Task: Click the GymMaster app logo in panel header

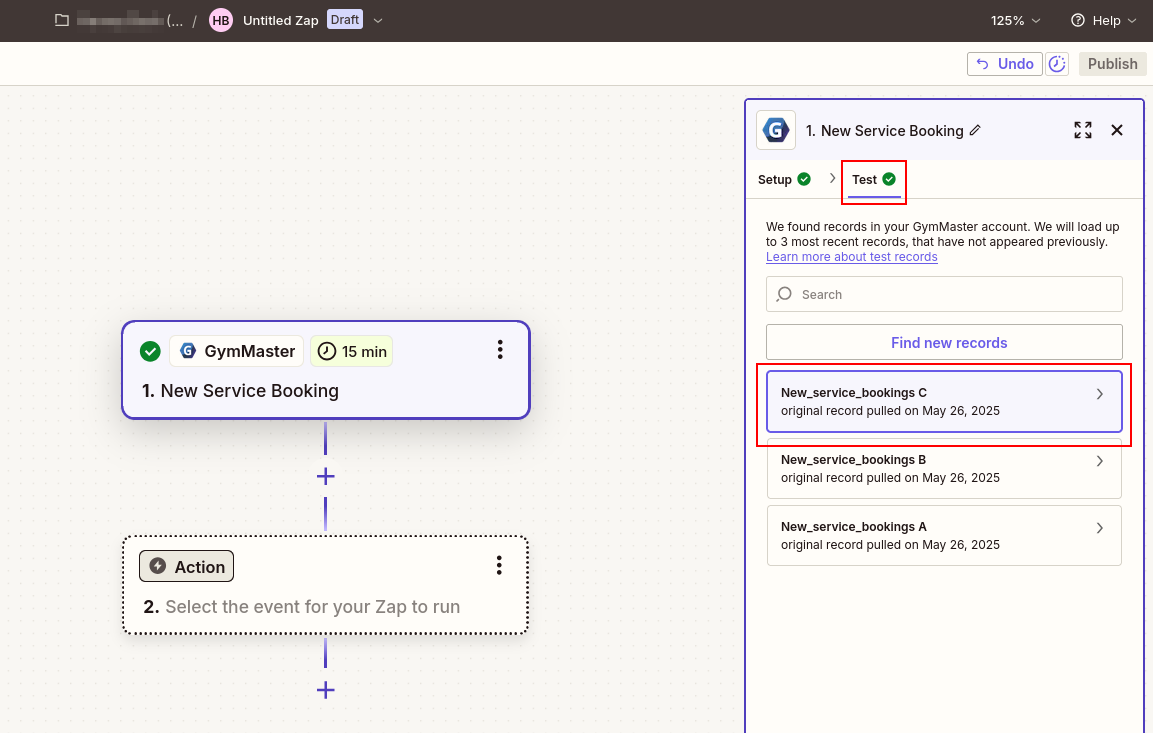Action: (x=776, y=130)
